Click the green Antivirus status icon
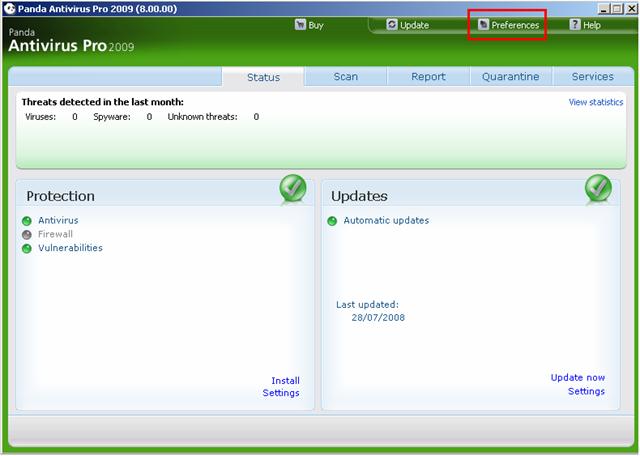Screen dimensions: 640x456 pos(26,221)
